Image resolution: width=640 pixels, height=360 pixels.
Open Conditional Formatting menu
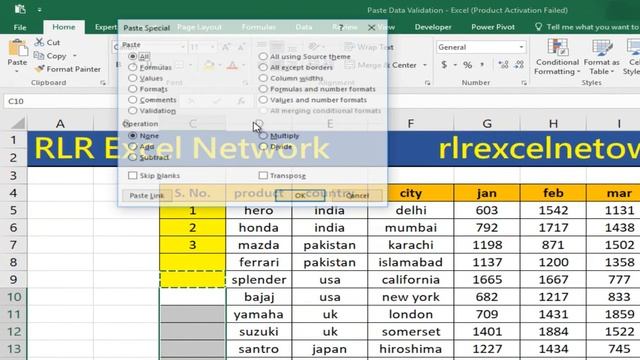(557, 57)
